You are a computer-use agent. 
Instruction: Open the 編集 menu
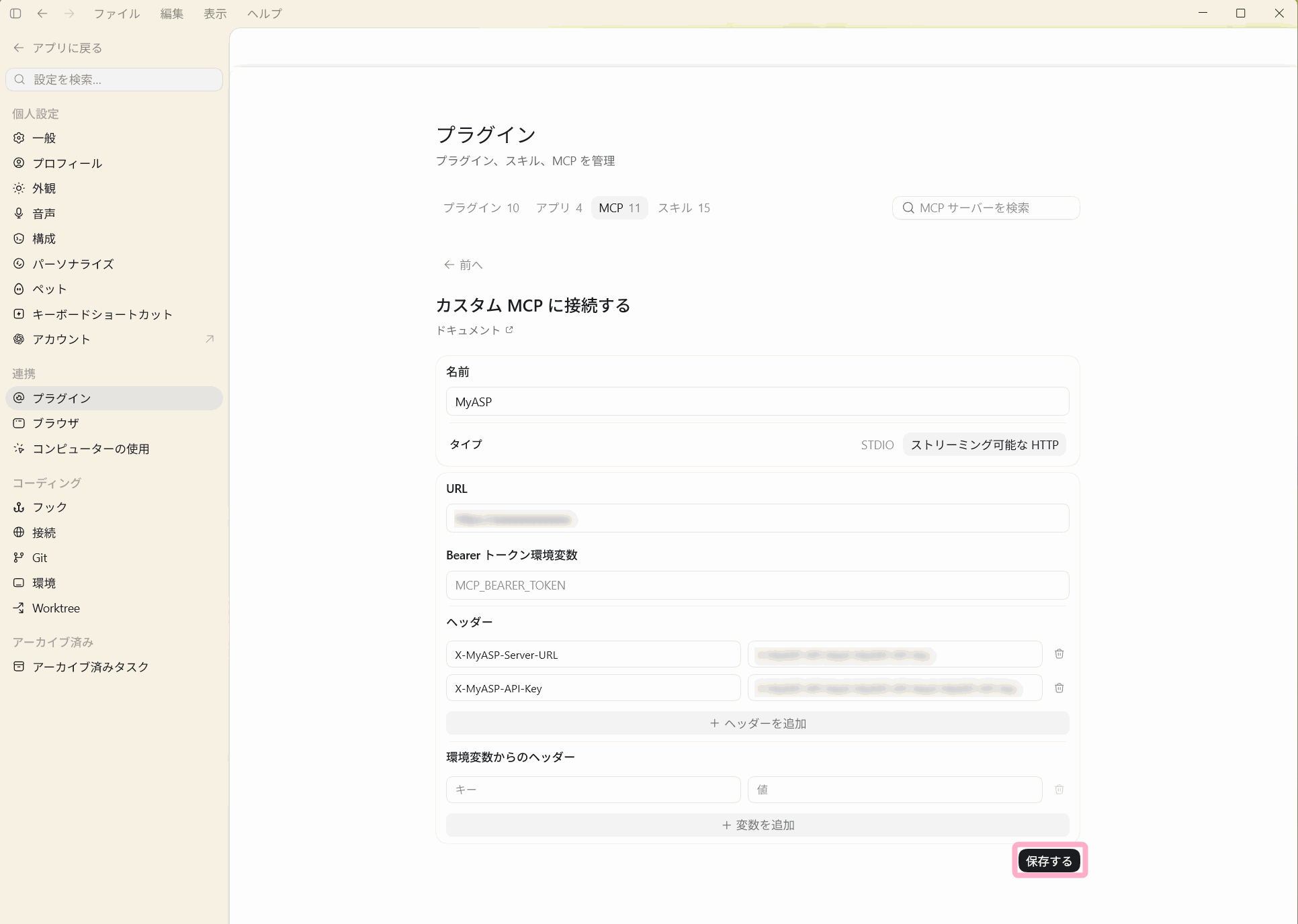click(172, 13)
